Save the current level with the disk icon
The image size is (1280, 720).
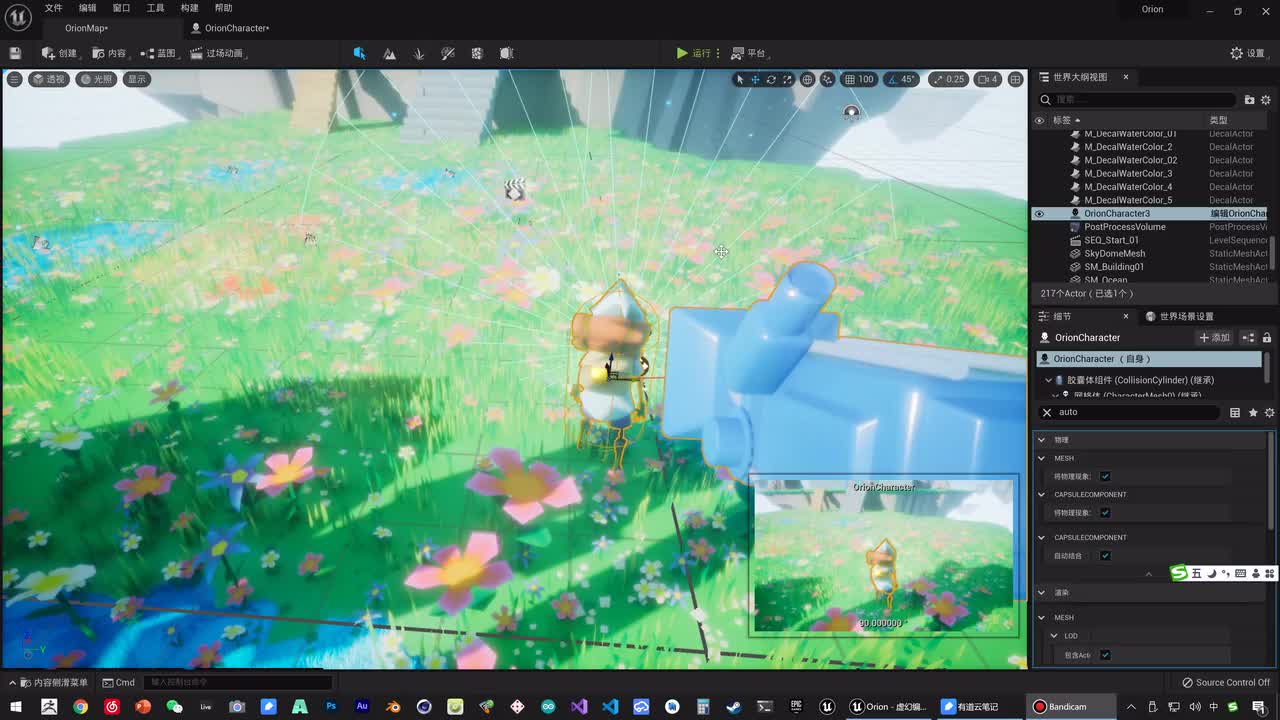pos(15,53)
